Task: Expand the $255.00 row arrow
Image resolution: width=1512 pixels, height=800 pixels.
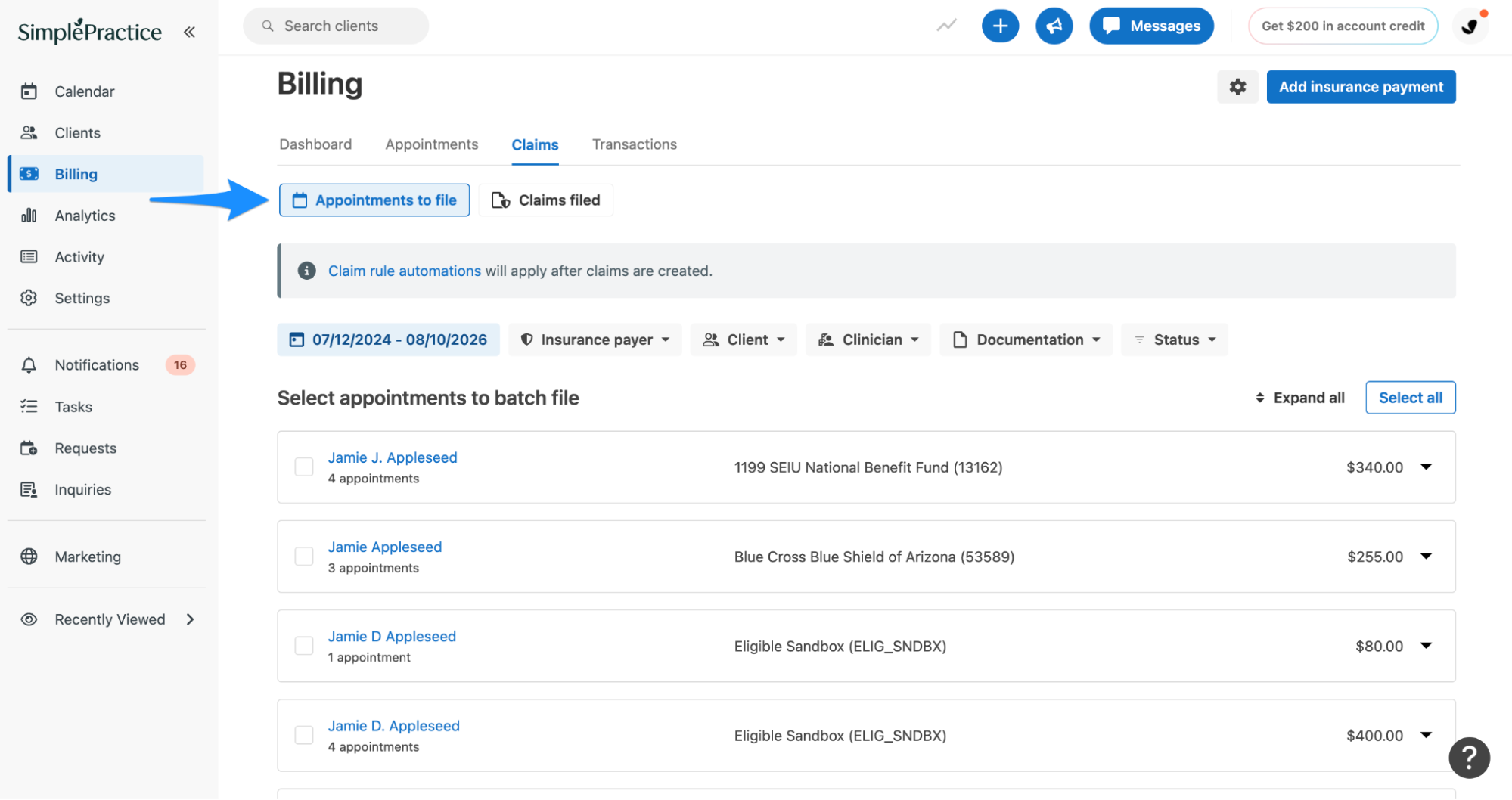Action: (x=1426, y=556)
